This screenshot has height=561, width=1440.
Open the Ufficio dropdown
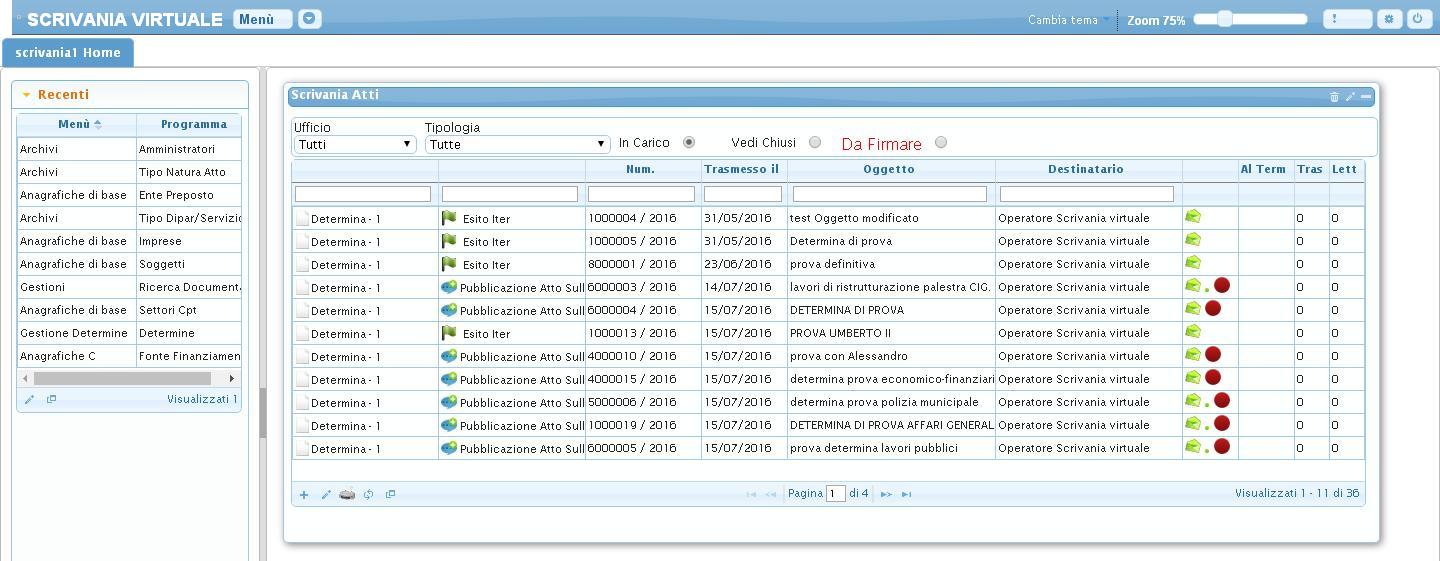pyautogui.click(x=354, y=144)
